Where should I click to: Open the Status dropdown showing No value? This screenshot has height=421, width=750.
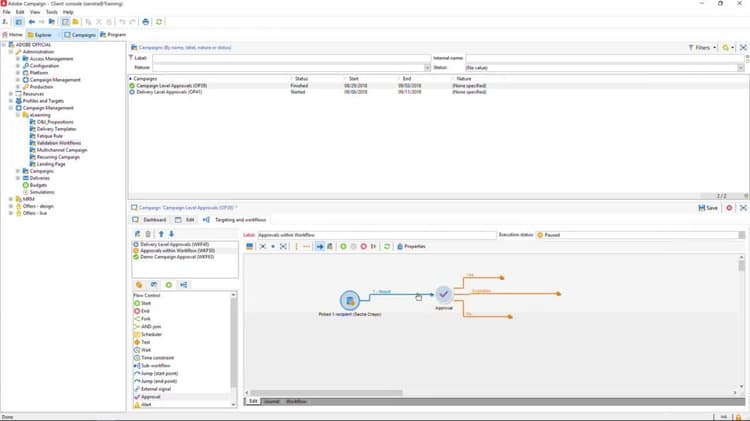pos(740,68)
